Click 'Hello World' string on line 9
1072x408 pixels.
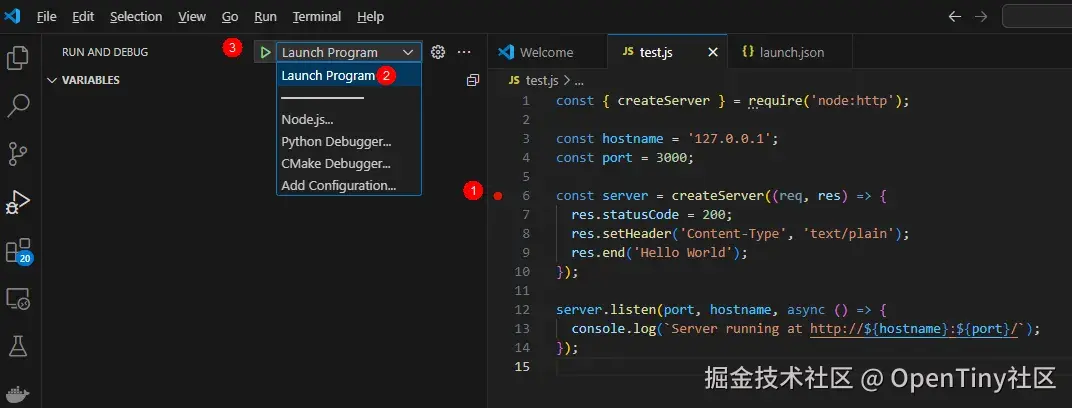click(686, 253)
